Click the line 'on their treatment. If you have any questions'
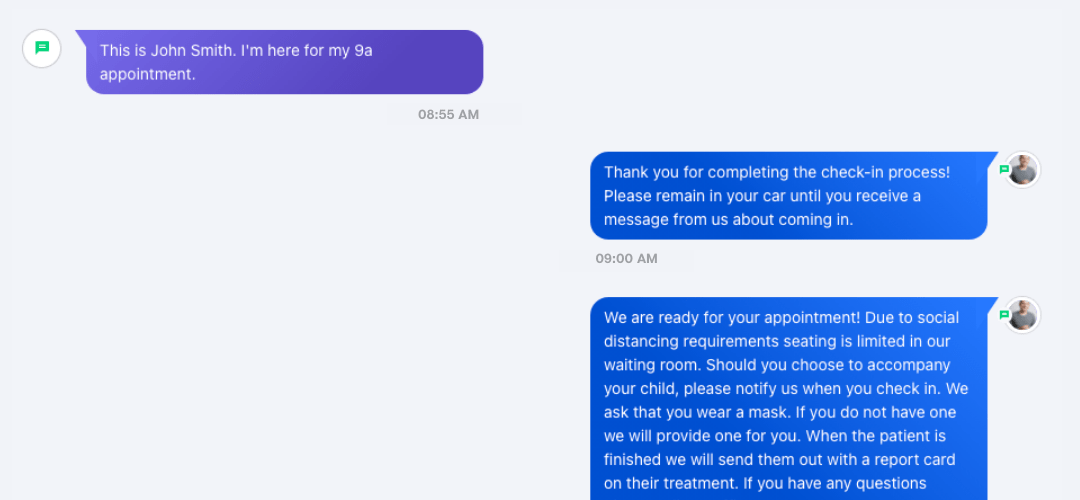 pyautogui.click(x=765, y=483)
